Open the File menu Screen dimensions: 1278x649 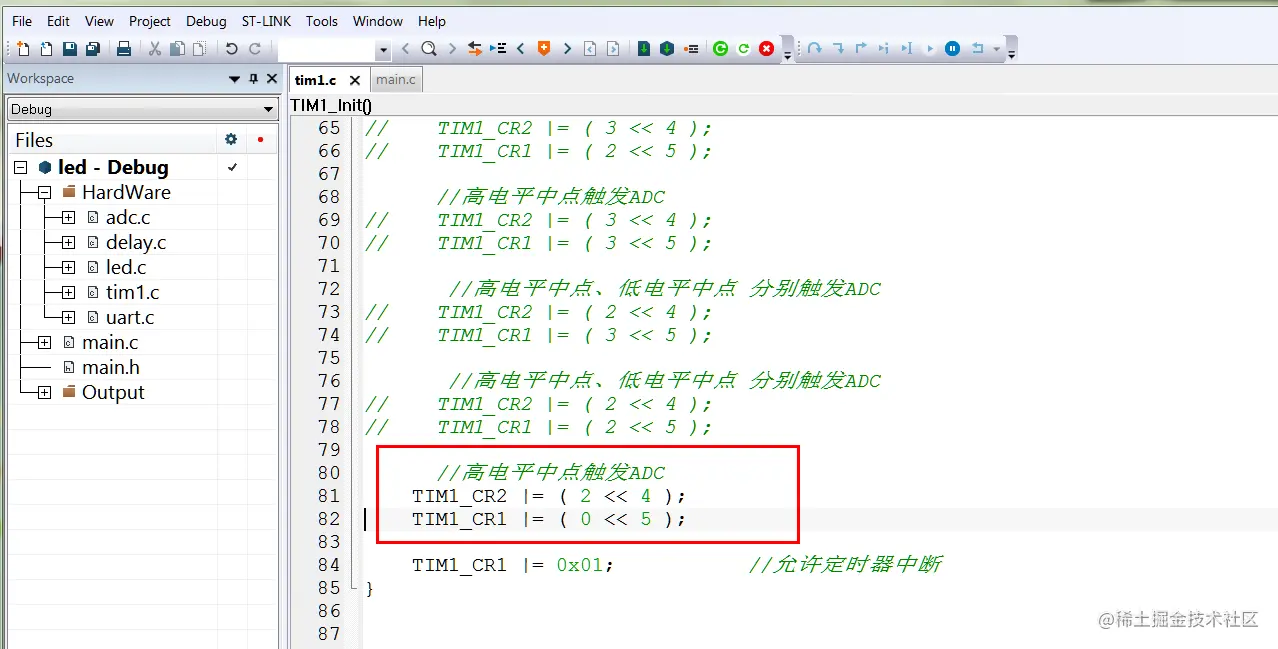(22, 21)
